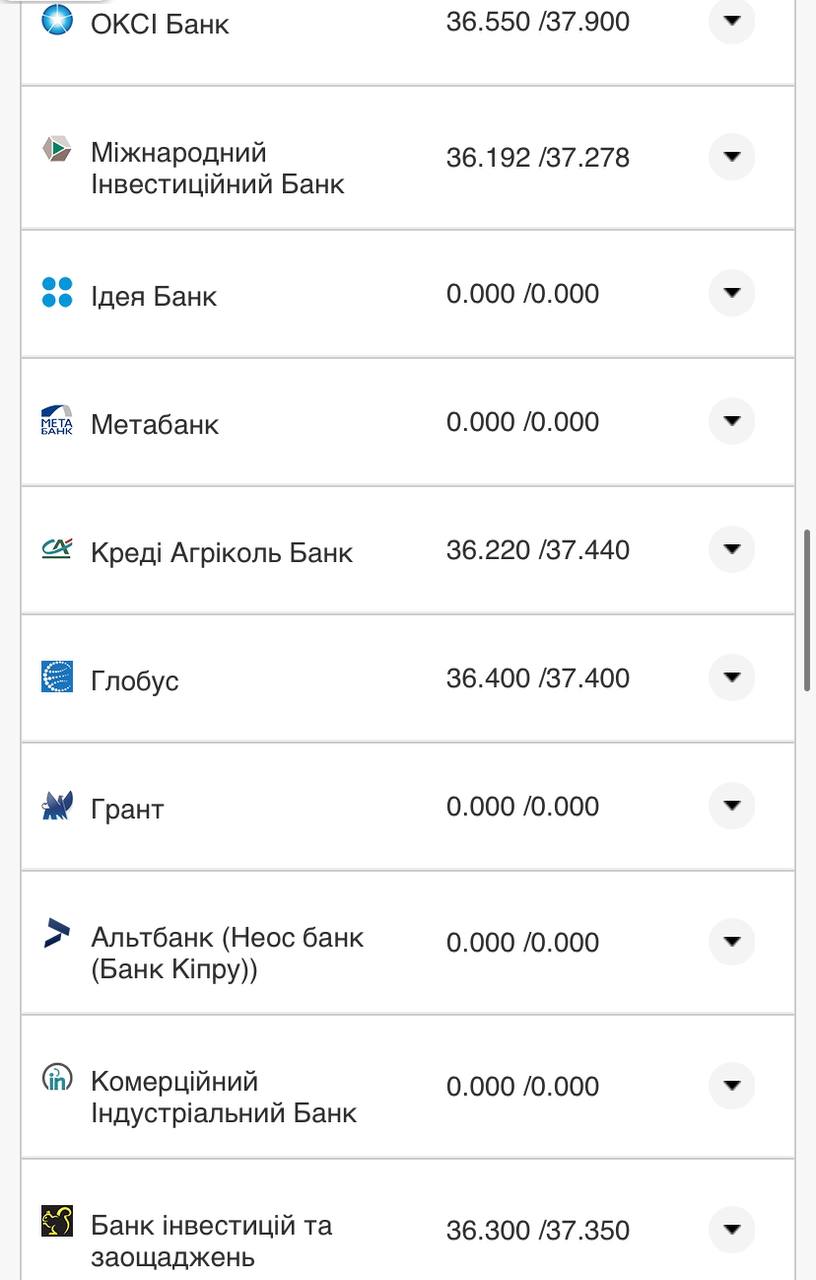Click the Альтбанк logo icon
Screen dimensions: 816x1280
pos(57,934)
